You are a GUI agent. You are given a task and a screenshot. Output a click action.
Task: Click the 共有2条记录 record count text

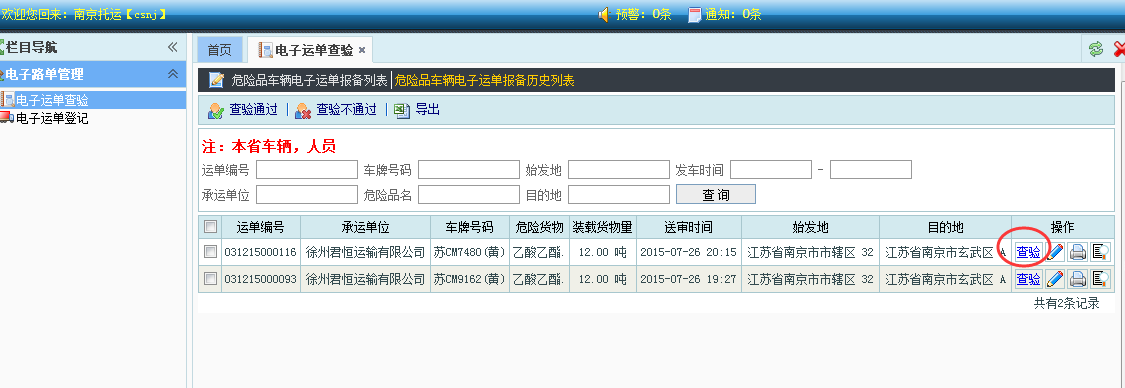tap(1066, 303)
